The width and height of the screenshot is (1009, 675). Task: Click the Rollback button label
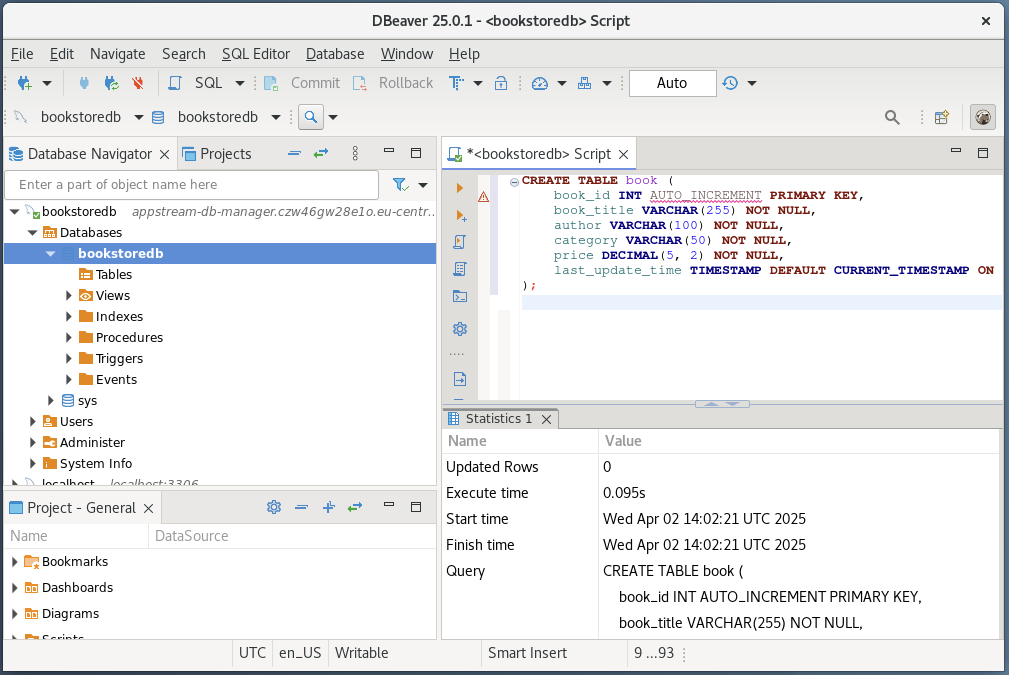(x=406, y=83)
